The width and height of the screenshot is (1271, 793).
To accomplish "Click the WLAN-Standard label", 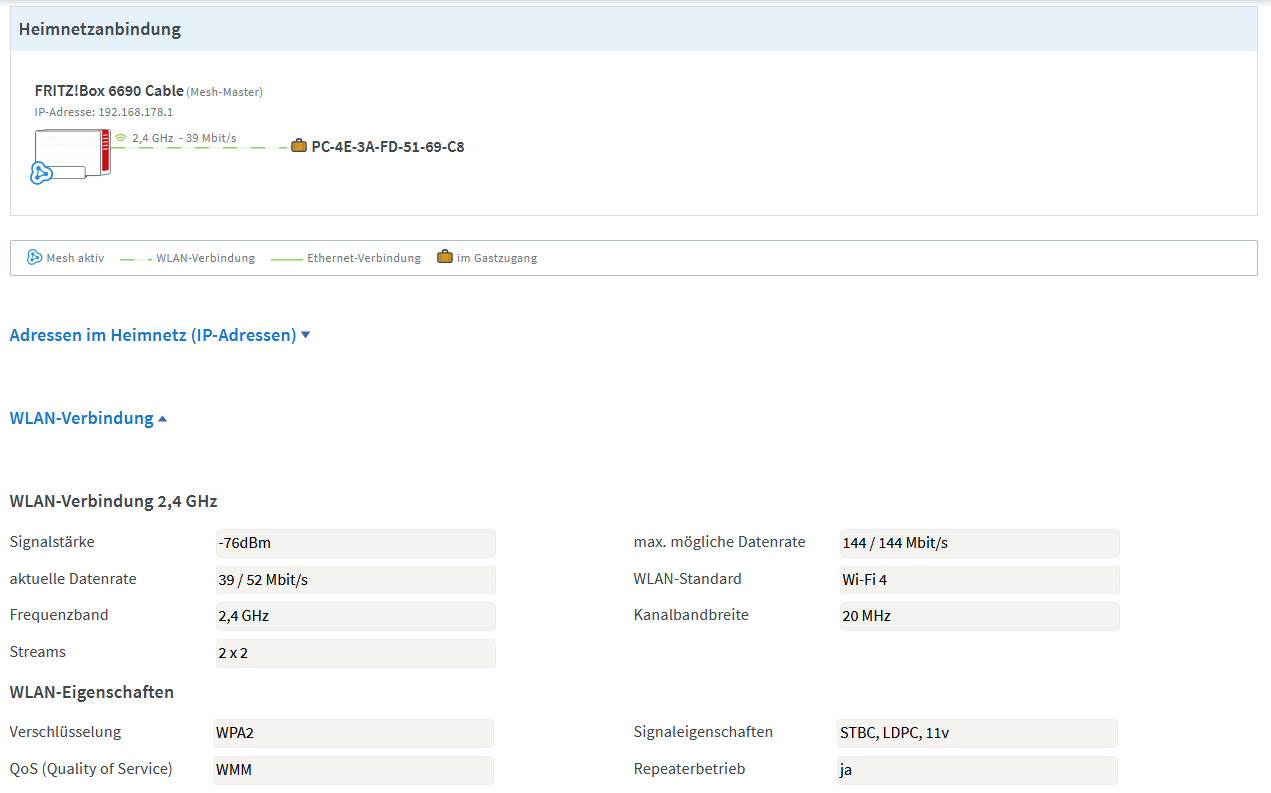I will 687,579.
